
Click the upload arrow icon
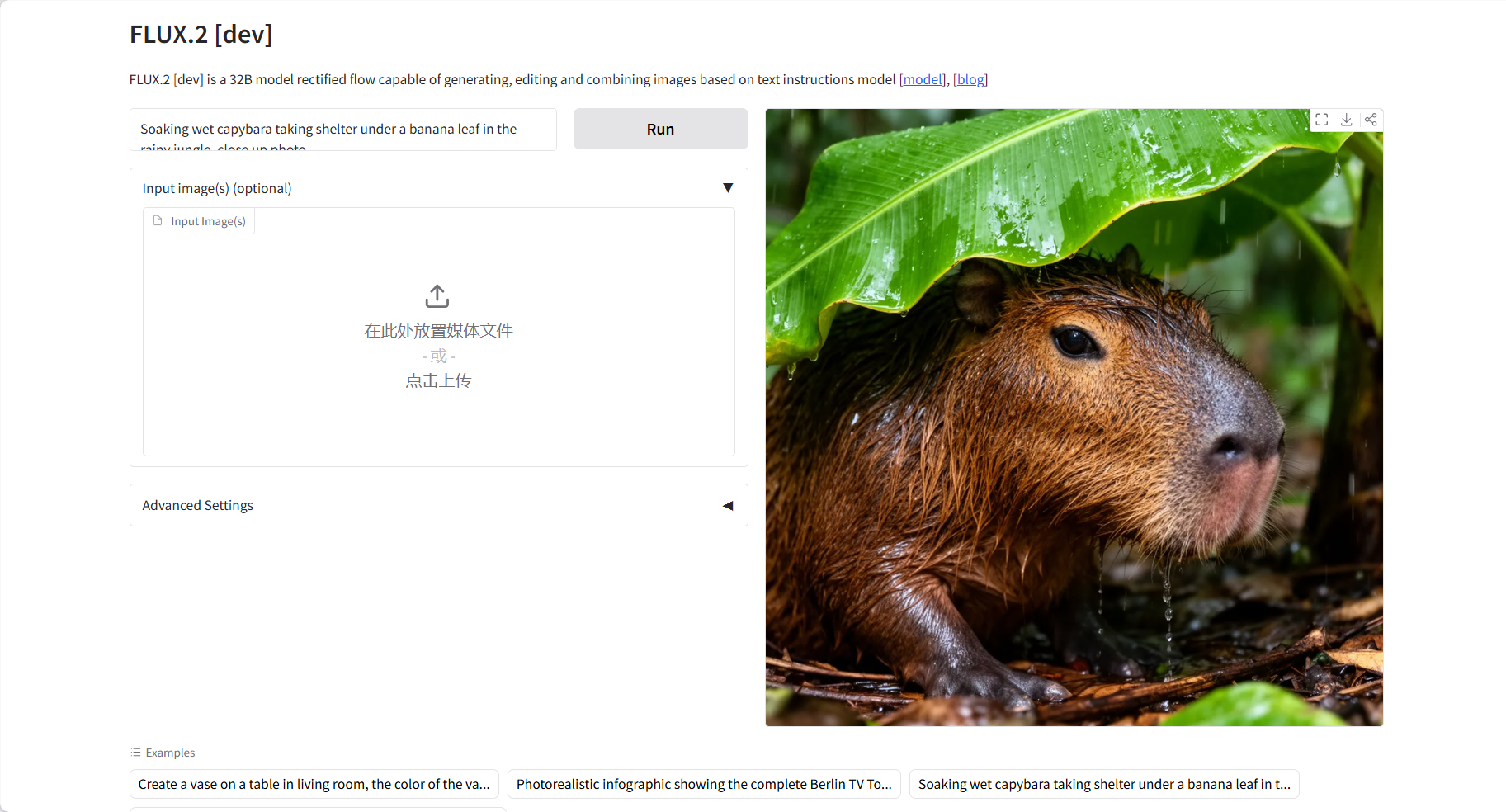click(437, 296)
